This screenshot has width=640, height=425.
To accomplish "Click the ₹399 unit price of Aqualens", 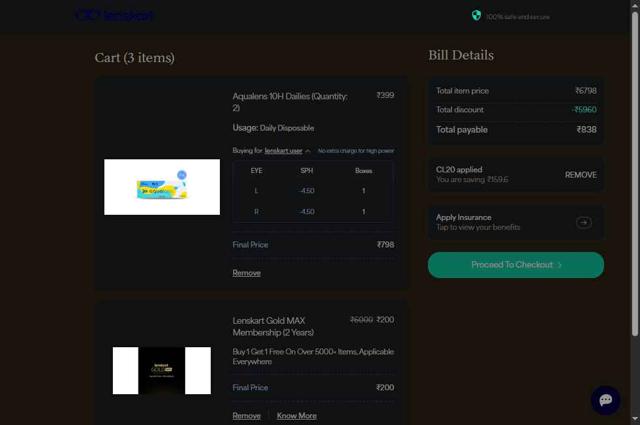I will point(385,95).
